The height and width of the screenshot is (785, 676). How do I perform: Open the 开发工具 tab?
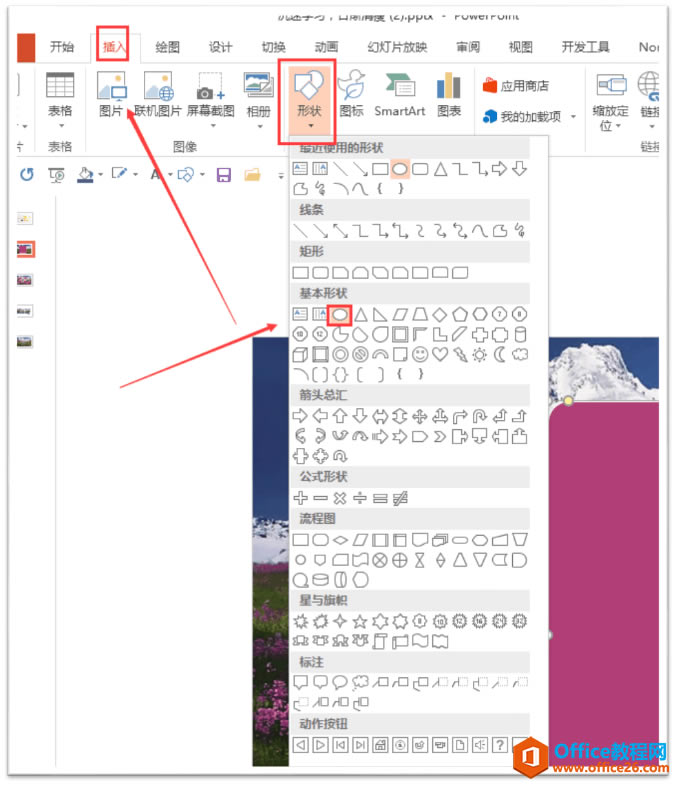[x=585, y=47]
